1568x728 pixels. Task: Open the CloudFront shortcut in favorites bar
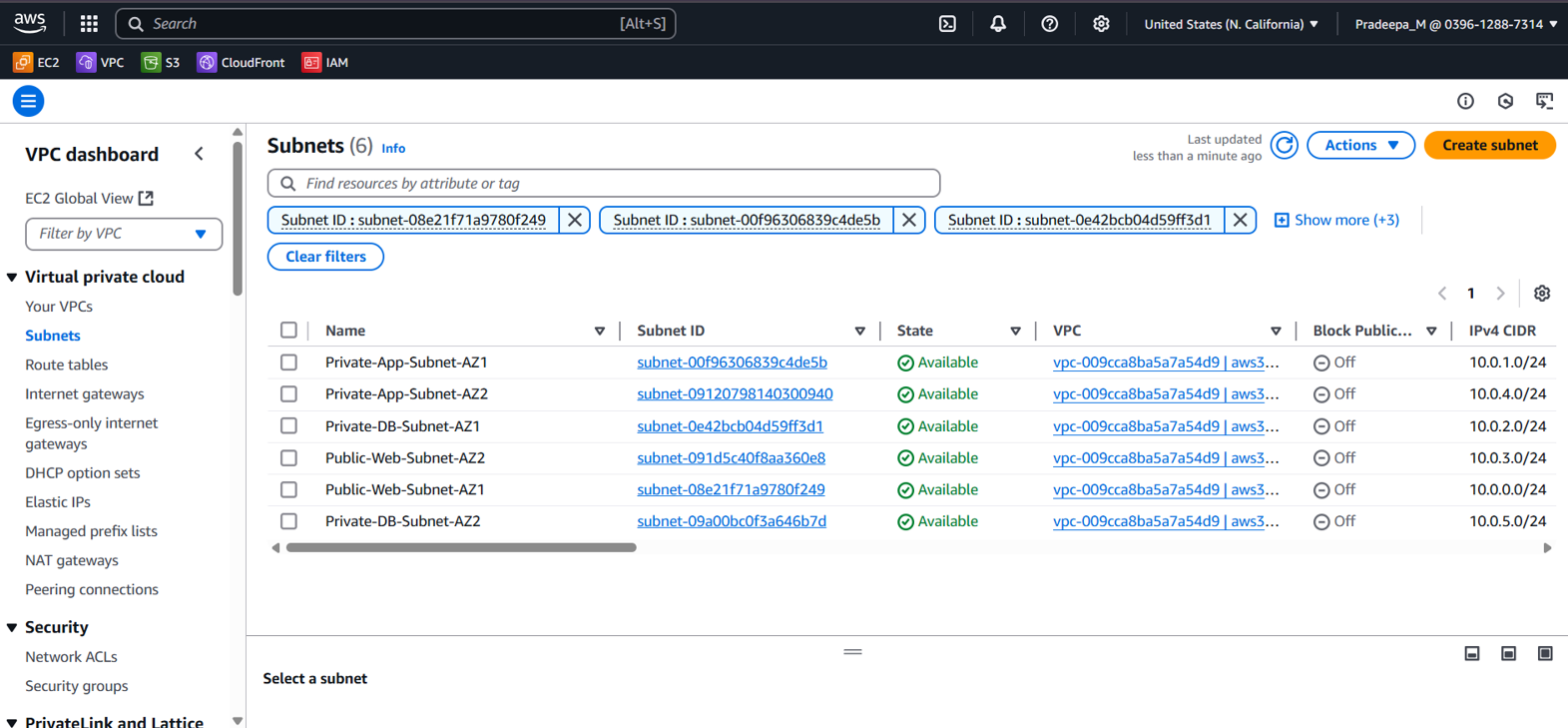[241, 62]
